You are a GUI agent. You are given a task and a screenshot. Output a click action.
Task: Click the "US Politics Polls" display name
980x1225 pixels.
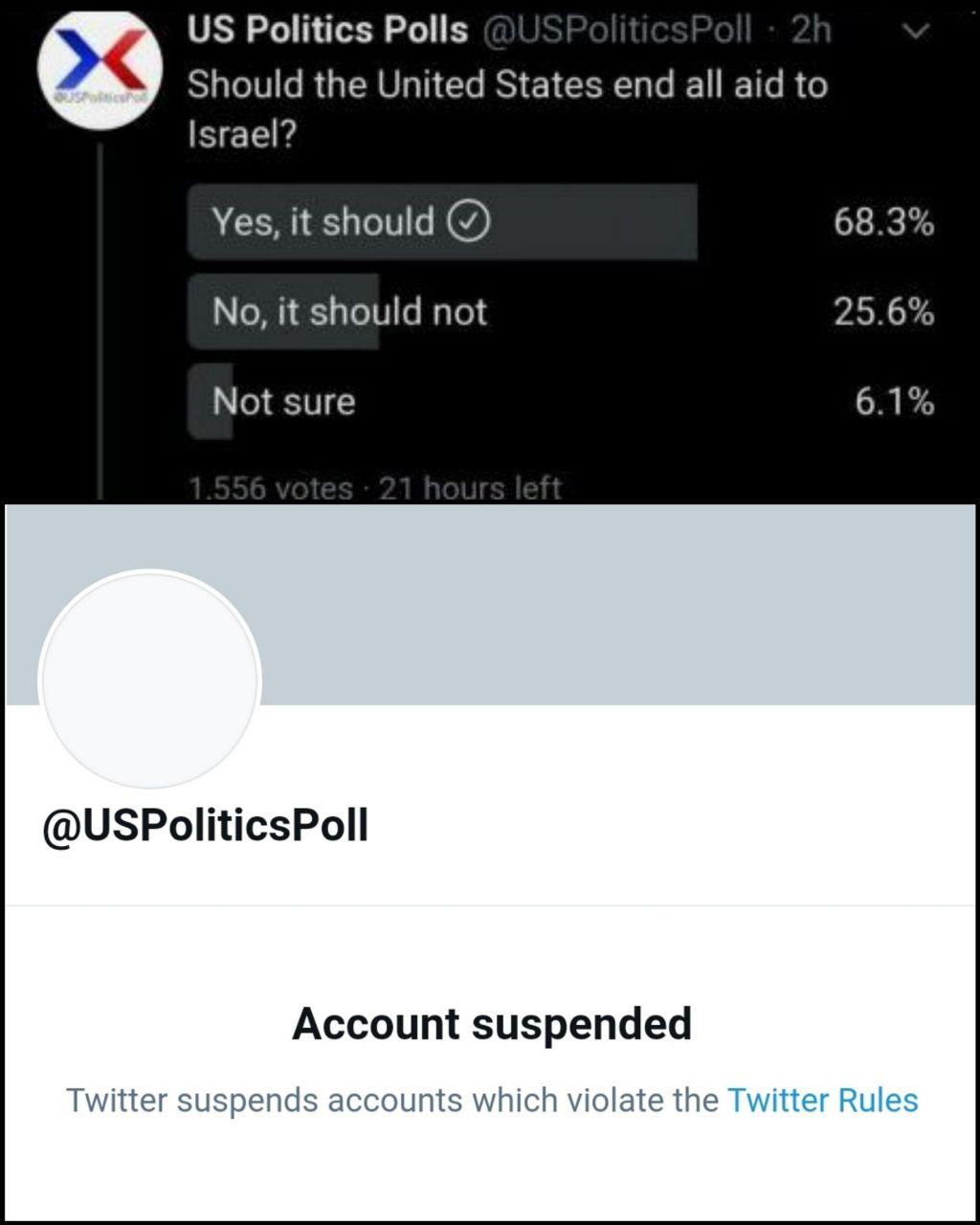(327, 31)
